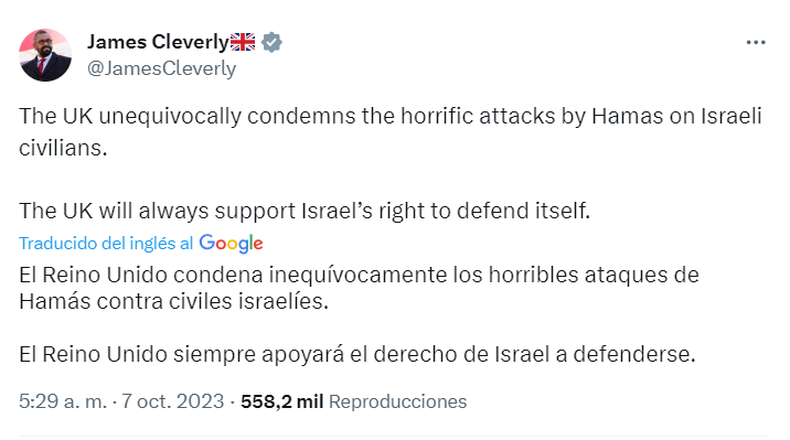Click the UK flag emoji
Image resolution: width=790 pixels, height=440 pixels.
243,42
